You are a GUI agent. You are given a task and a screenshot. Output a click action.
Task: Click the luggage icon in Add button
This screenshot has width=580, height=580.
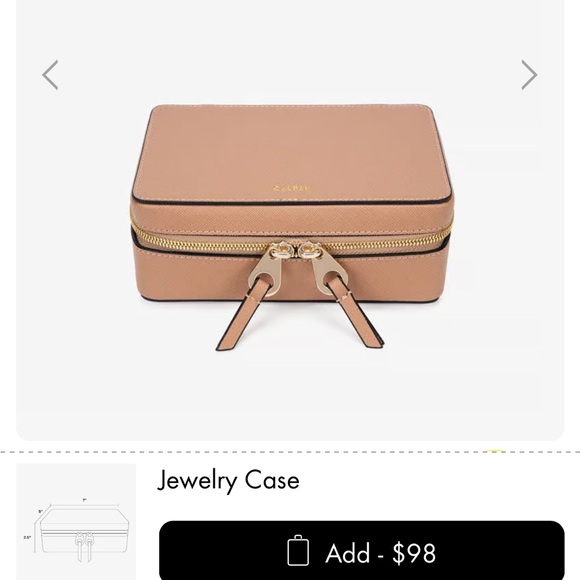click(298, 550)
